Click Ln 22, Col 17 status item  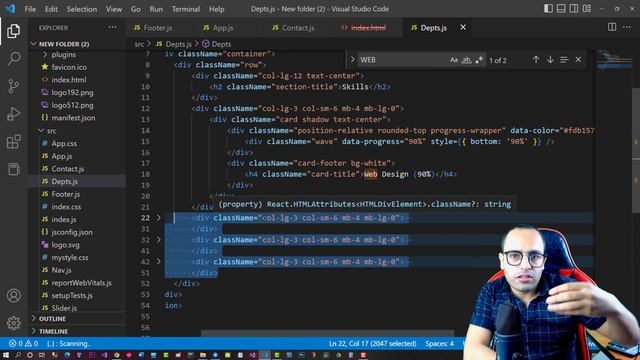[x=372, y=344]
